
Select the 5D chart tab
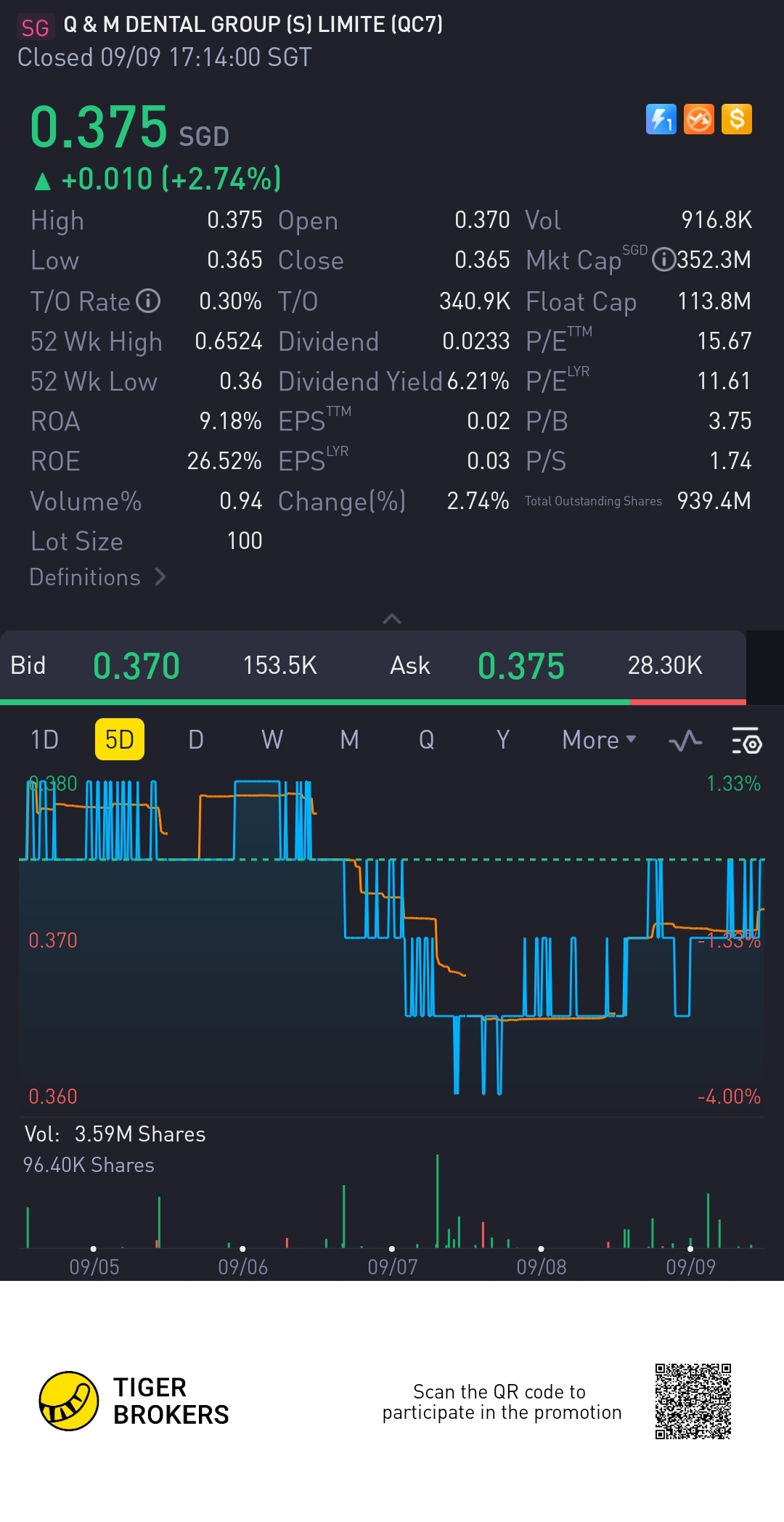click(120, 740)
